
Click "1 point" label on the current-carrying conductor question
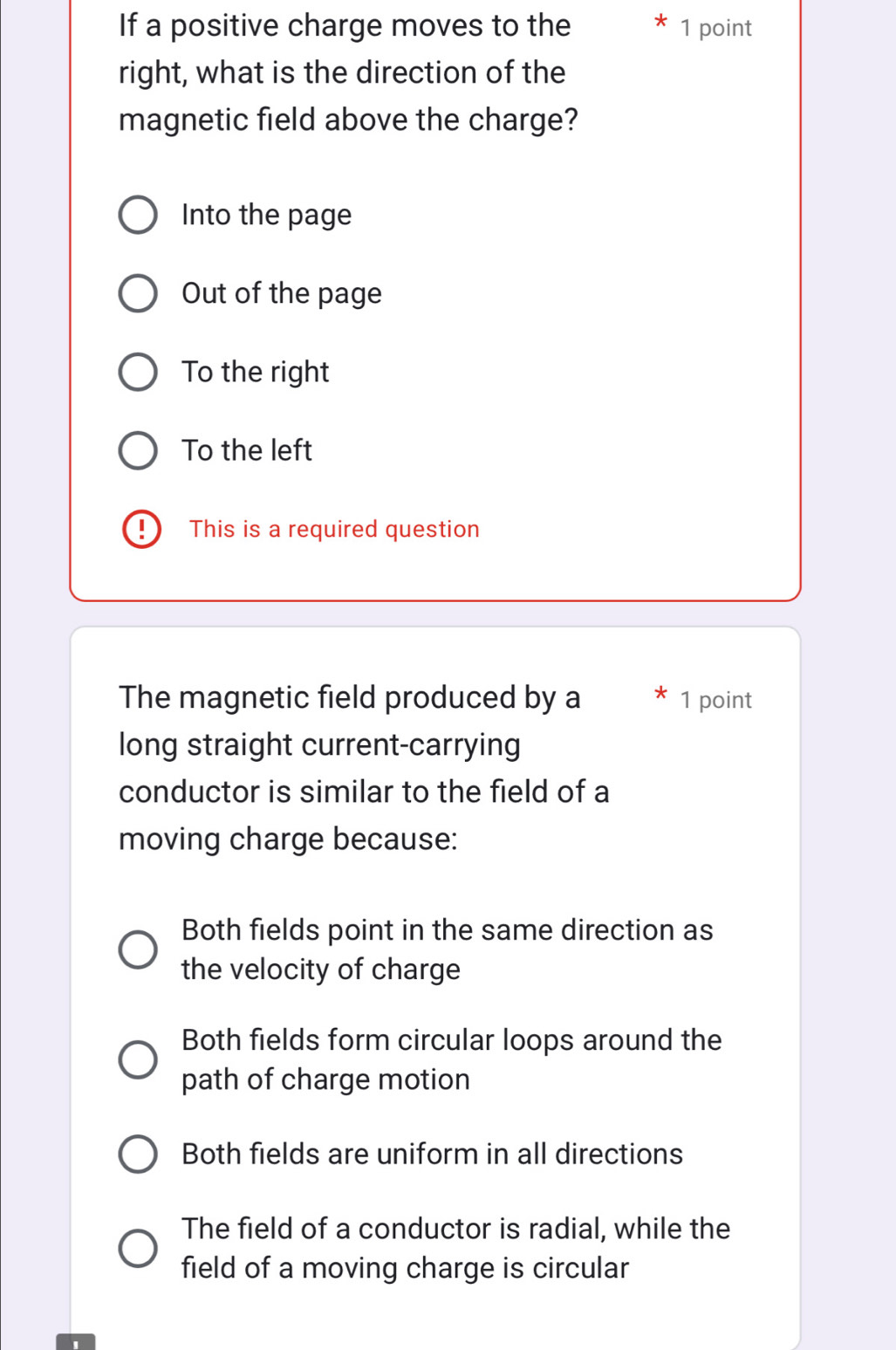tap(715, 701)
